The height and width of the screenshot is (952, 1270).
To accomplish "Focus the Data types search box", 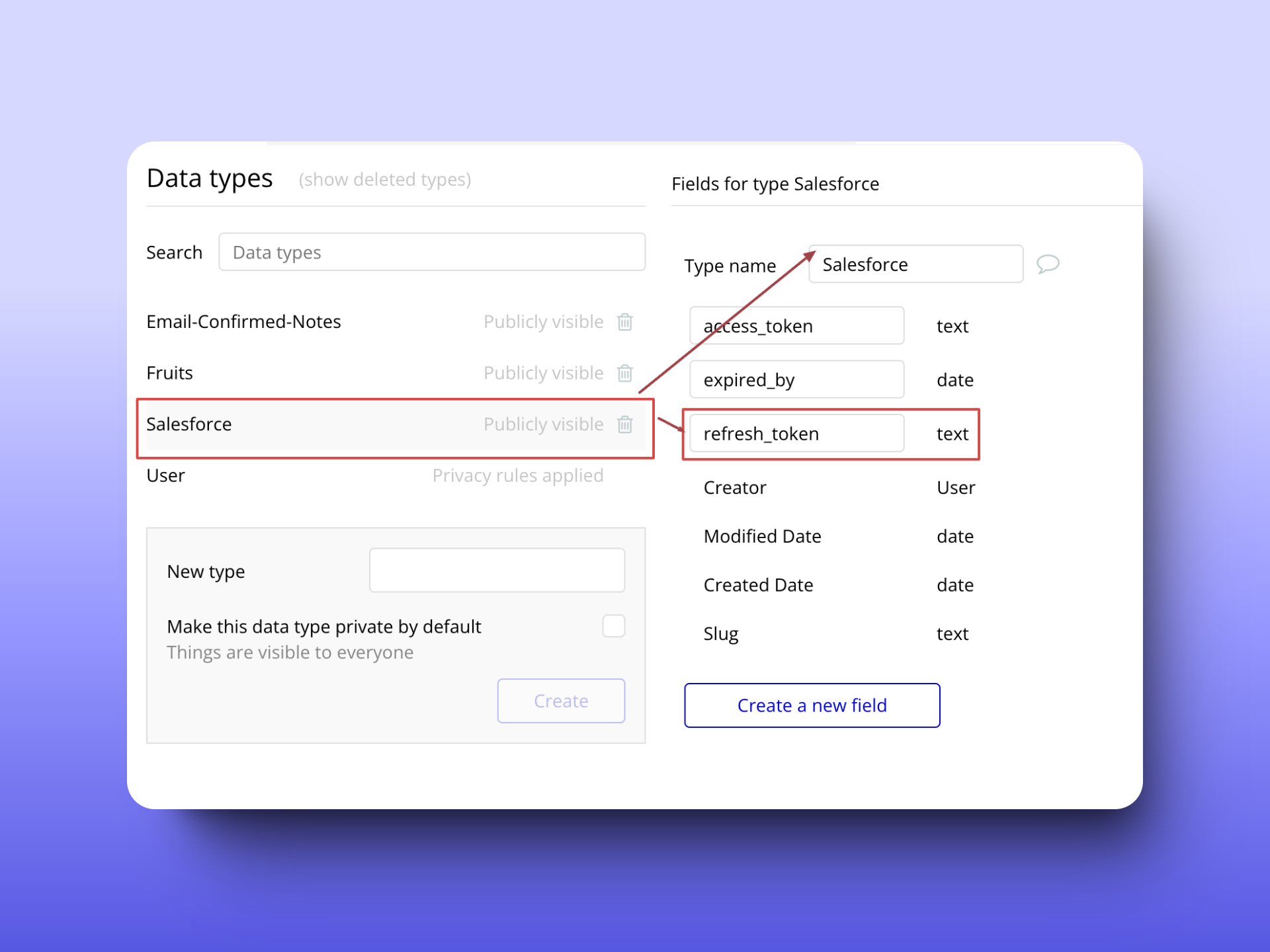I will [432, 252].
